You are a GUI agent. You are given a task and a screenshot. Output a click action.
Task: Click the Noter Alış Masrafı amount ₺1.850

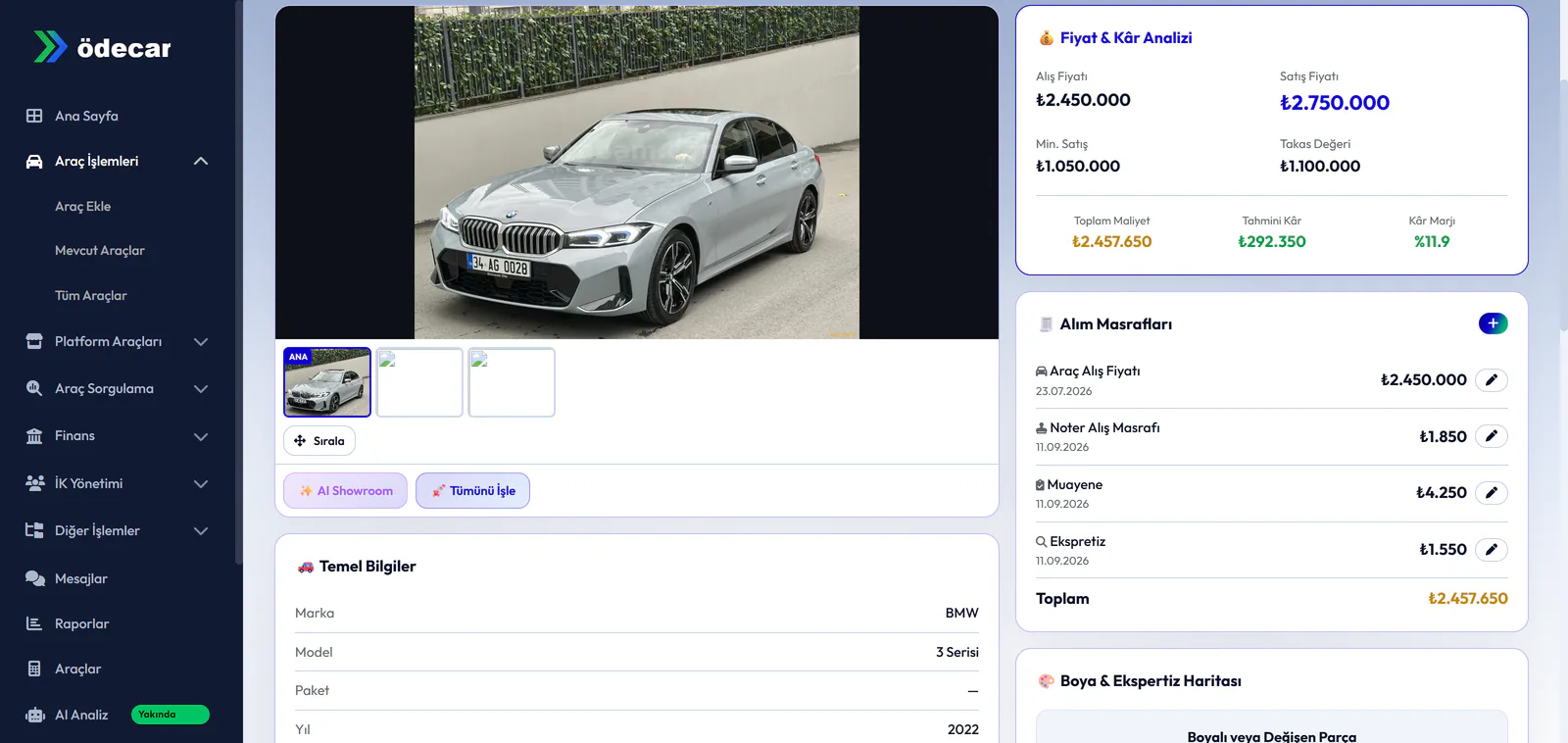[1444, 437]
